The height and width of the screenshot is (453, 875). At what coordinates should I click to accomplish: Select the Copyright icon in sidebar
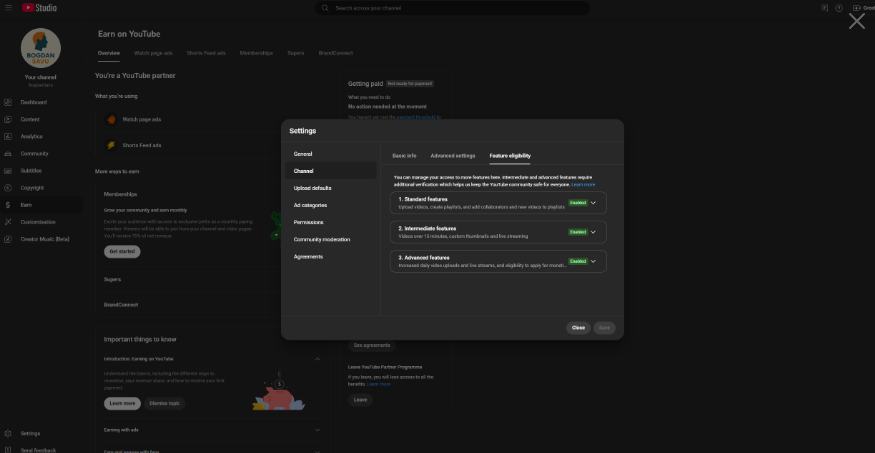[x=8, y=188]
